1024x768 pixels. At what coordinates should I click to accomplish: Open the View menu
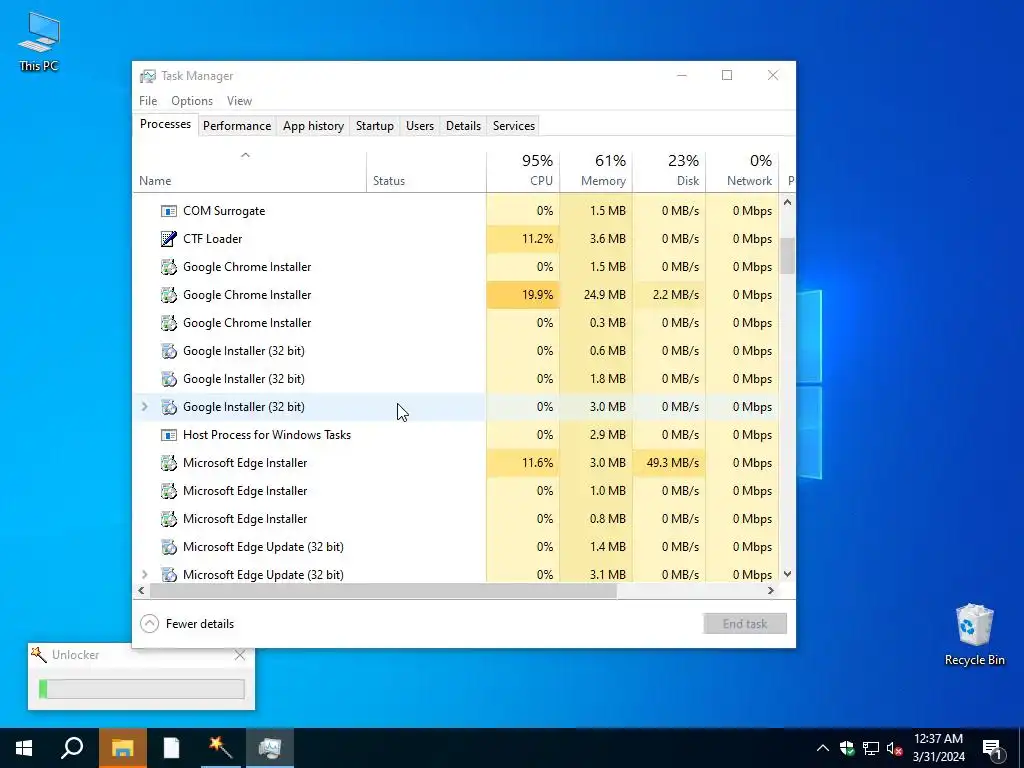239,101
